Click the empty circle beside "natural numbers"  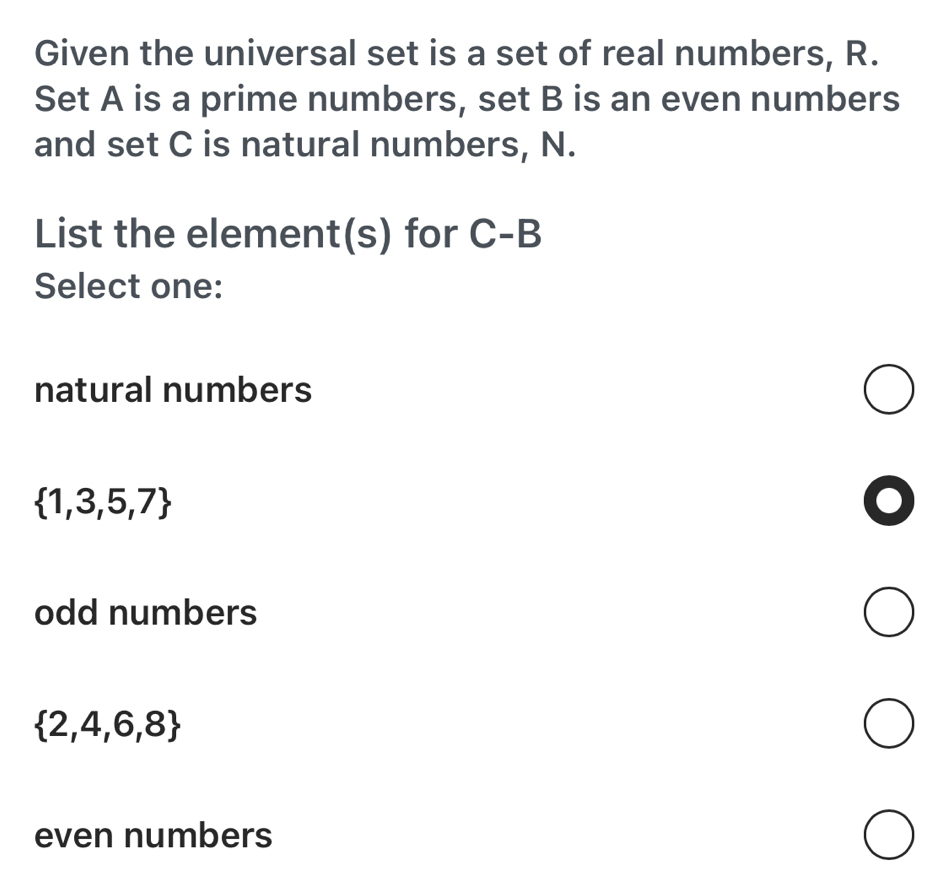pos(888,390)
